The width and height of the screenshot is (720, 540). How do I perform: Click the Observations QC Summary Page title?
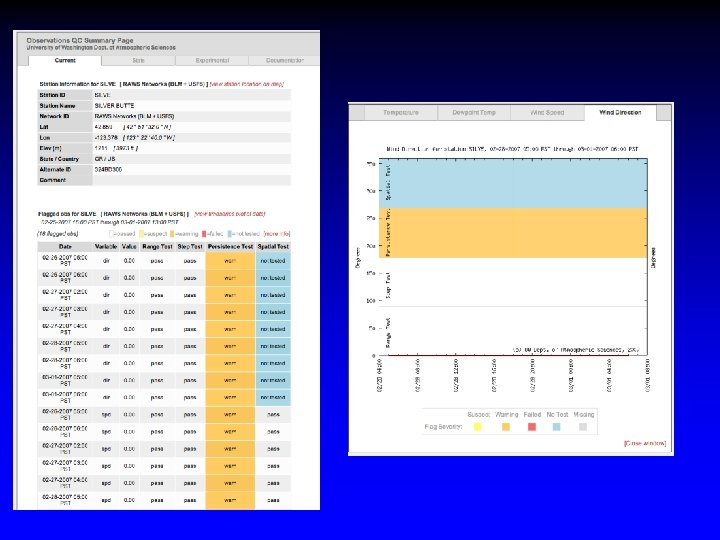click(x=80, y=40)
